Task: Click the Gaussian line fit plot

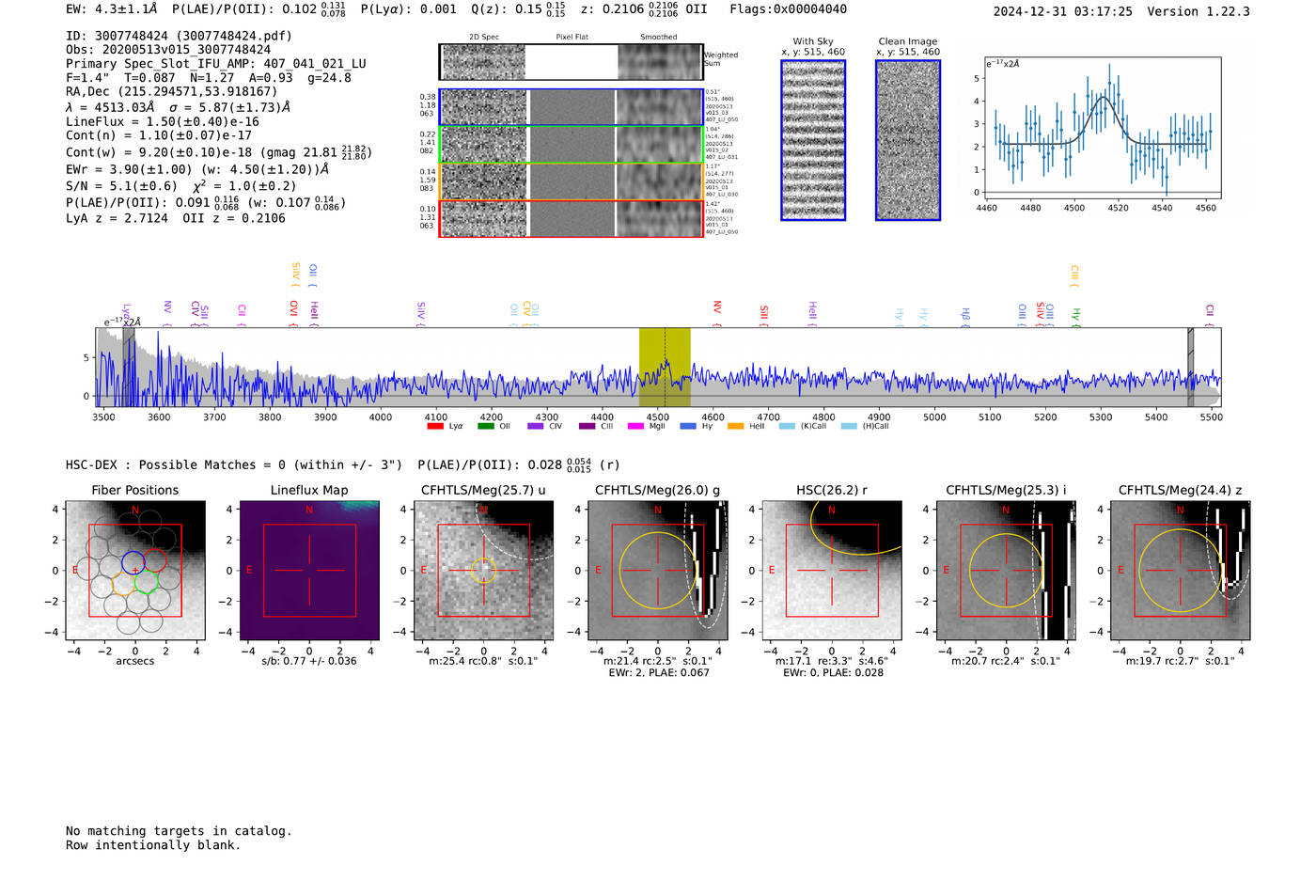Action: pos(1102,127)
